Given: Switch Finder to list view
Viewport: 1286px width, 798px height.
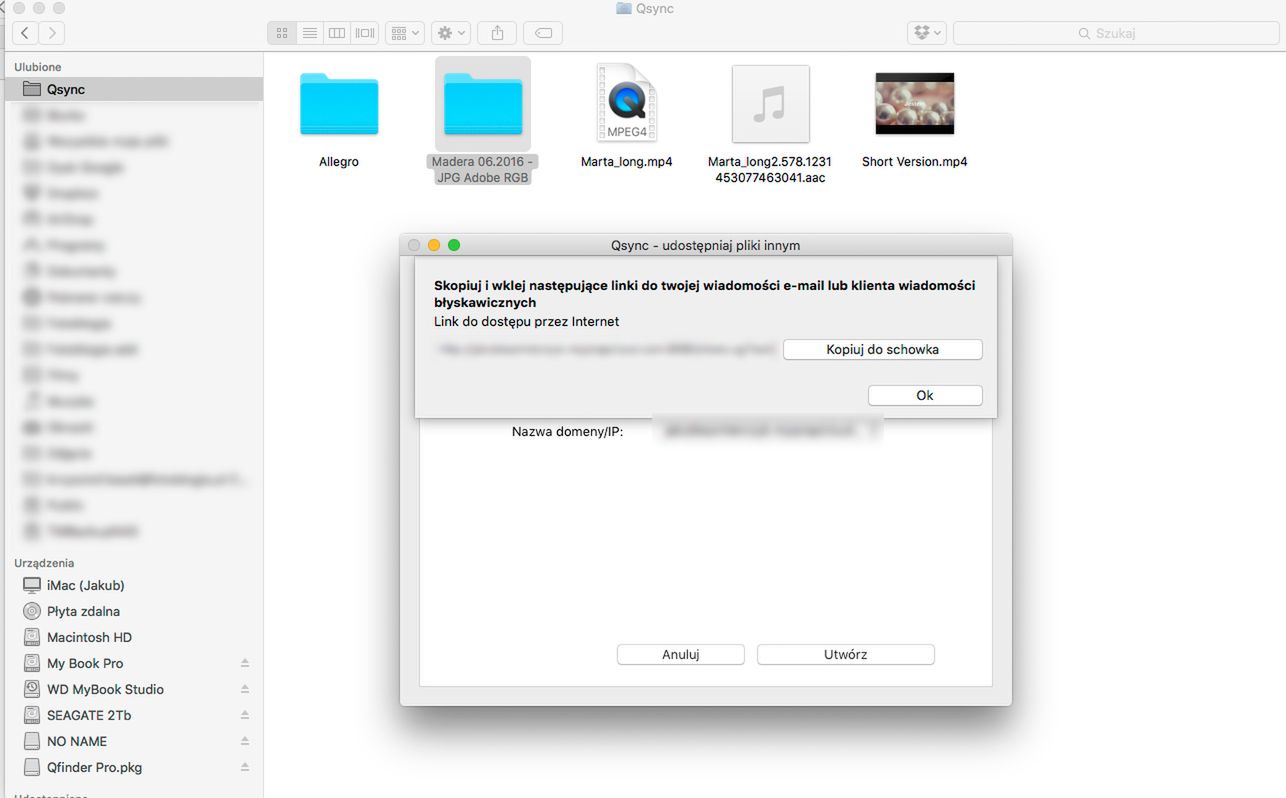Looking at the screenshot, I should pyautogui.click(x=310, y=33).
